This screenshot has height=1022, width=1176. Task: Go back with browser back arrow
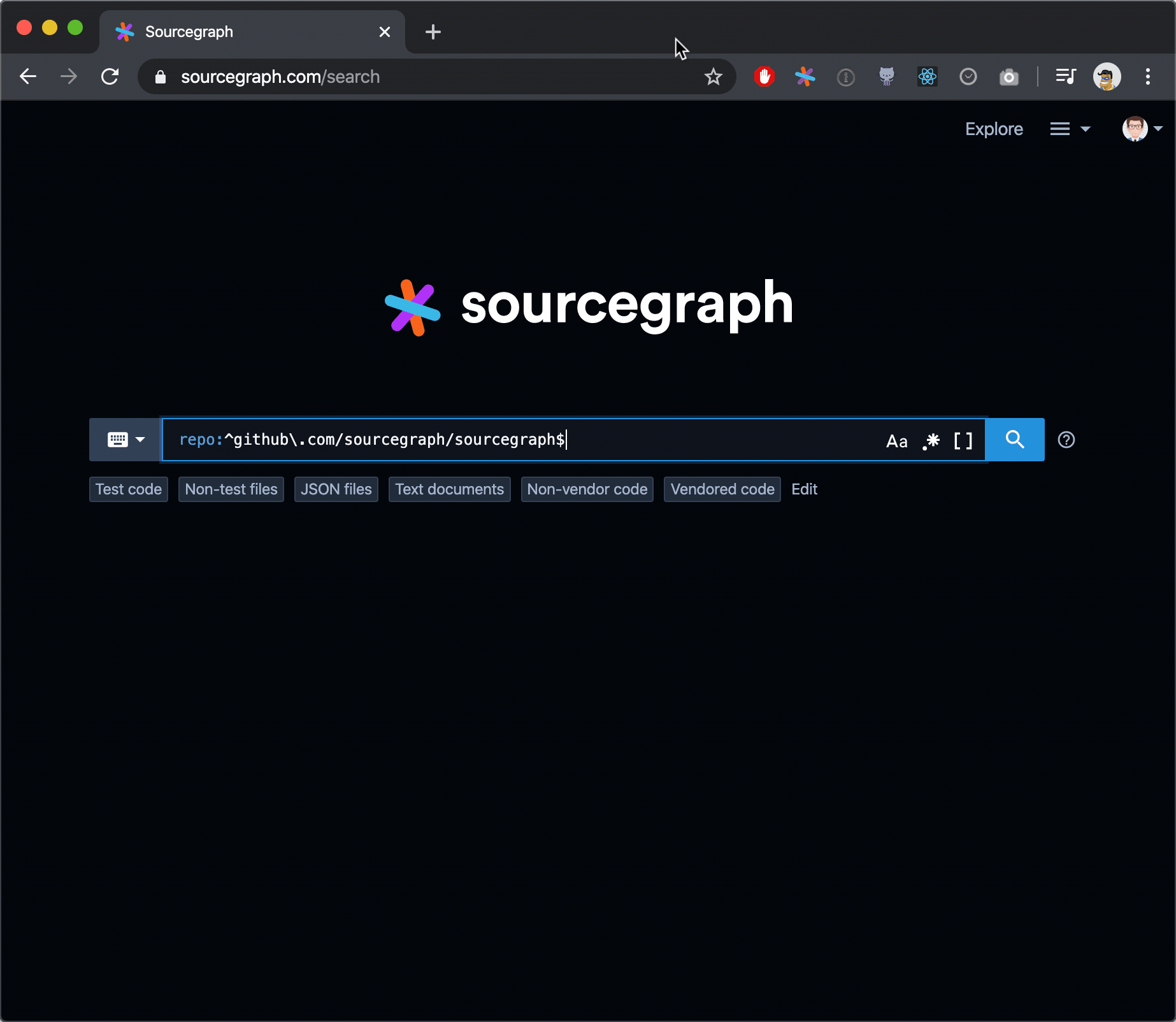[x=28, y=76]
